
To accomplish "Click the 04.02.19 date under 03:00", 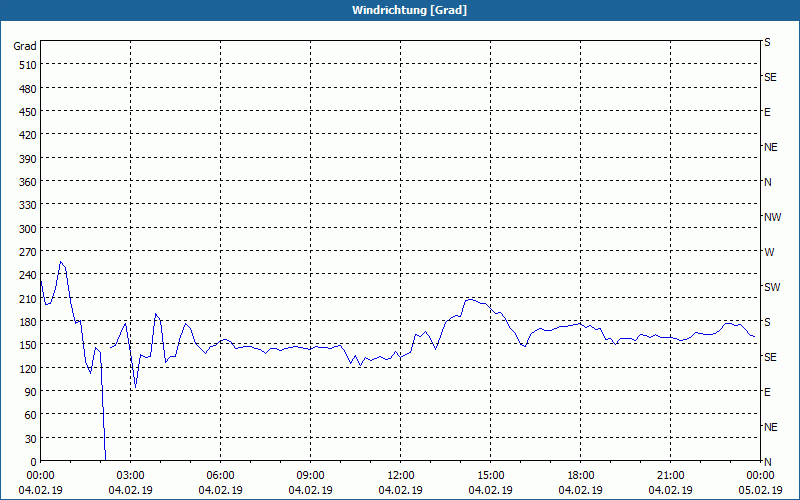I will pos(130,490).
